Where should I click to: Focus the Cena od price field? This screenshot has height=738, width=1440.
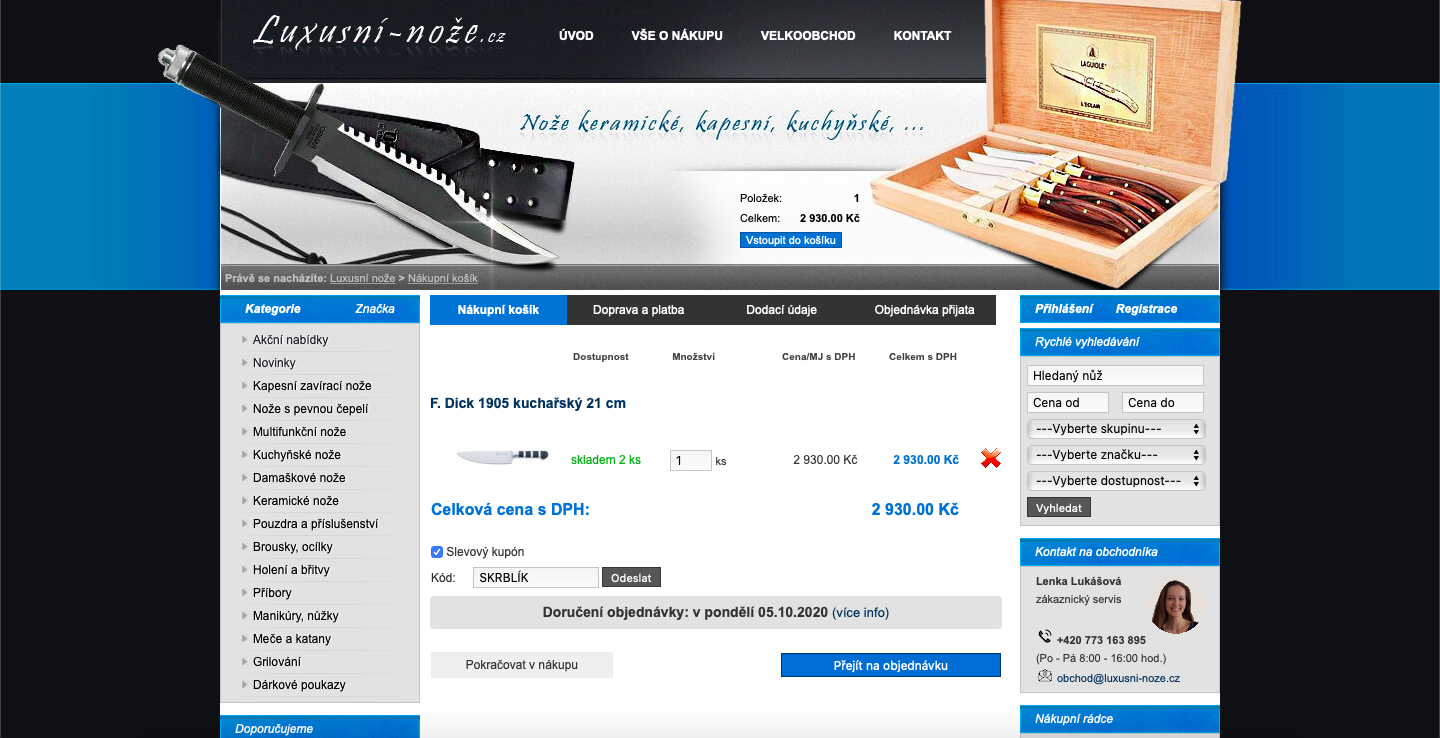1068,402
